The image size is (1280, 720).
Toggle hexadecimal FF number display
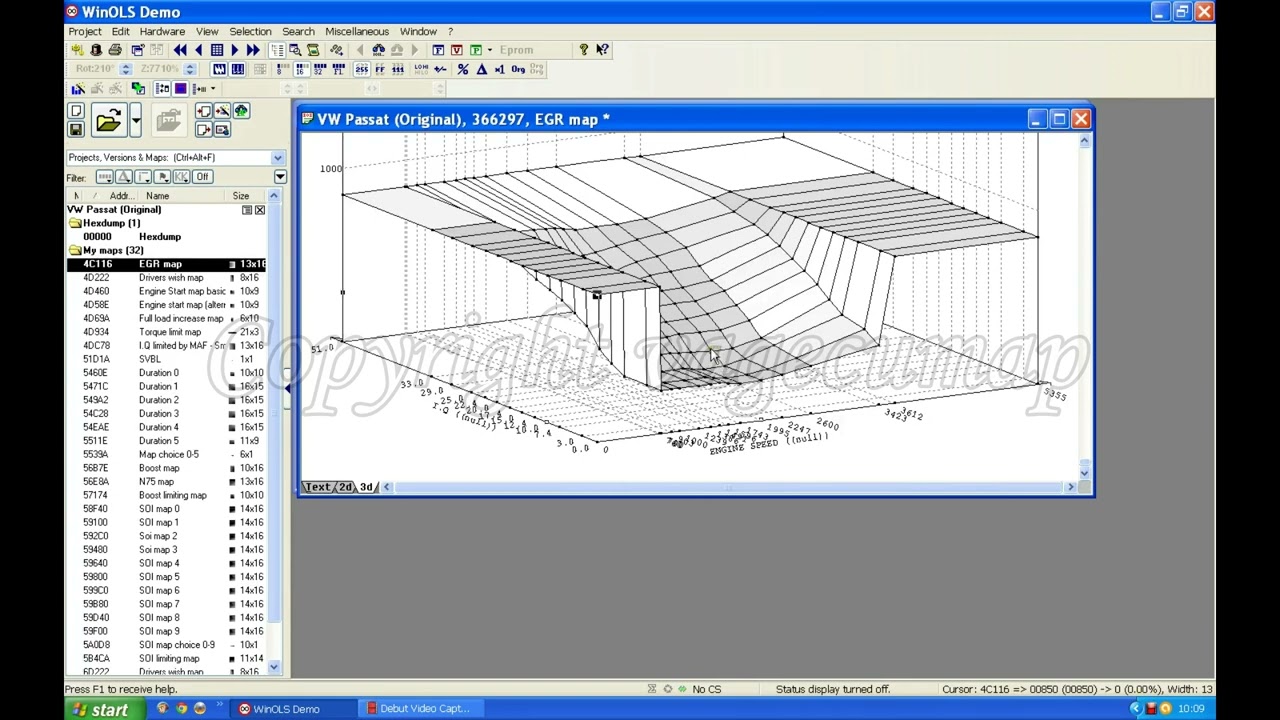point(380,69)
